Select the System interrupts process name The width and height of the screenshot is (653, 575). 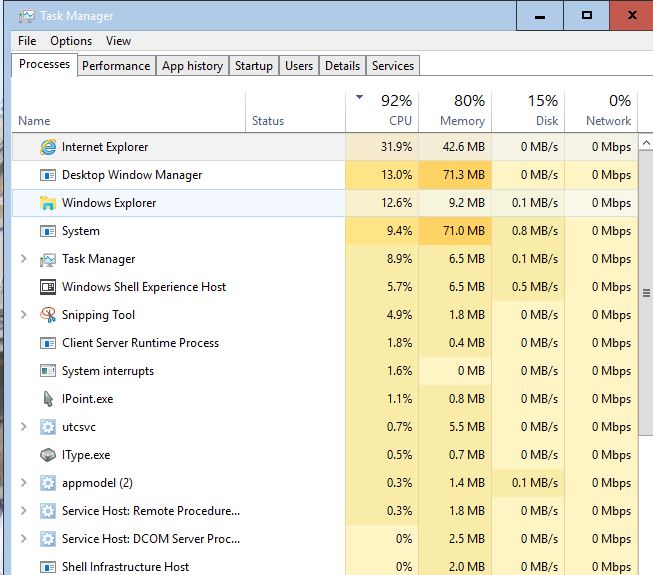click(108, 371)
